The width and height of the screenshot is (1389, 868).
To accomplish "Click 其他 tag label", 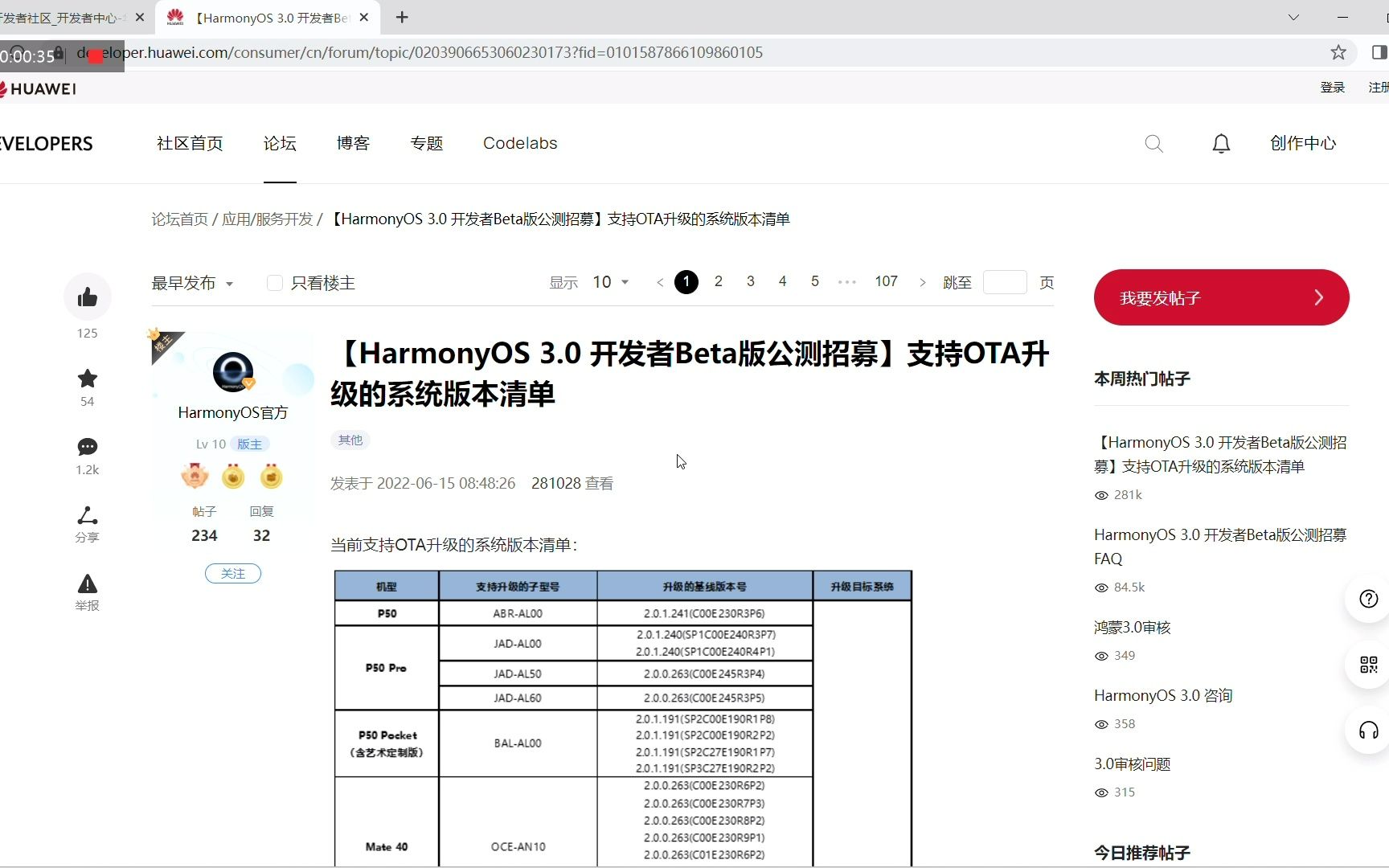I will tap(350, 440).
